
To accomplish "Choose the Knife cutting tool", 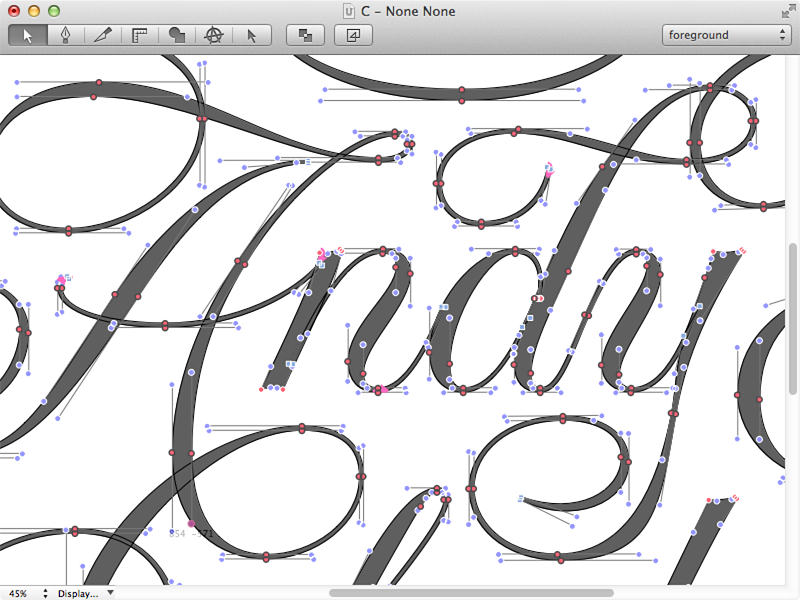I will click(103, 35).
